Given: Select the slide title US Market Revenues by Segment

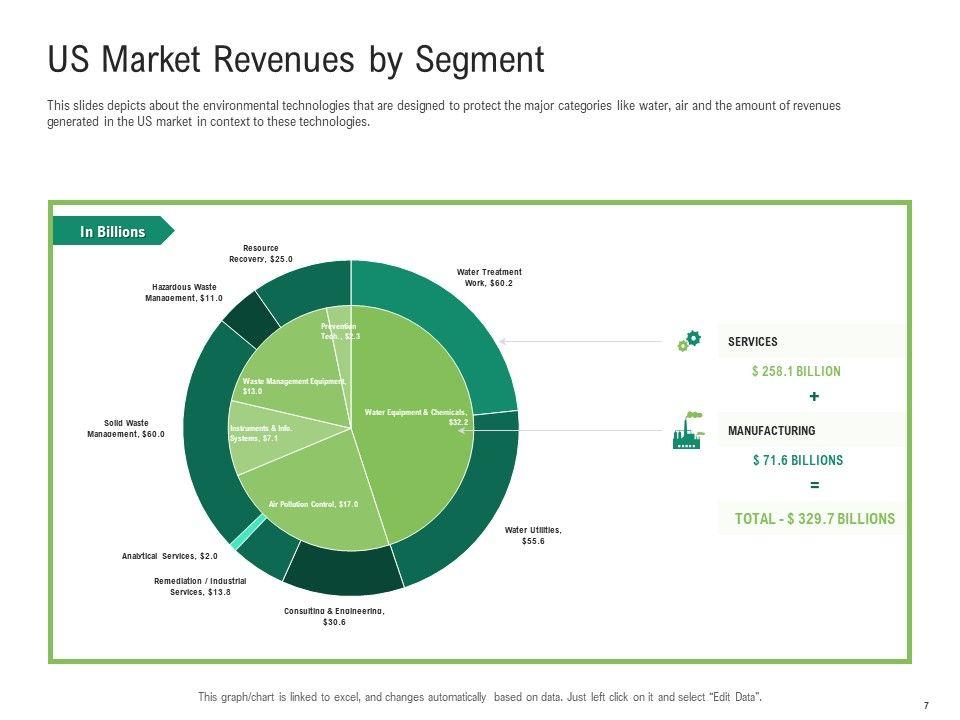Looking at the screenshot, I should click(296, 60).
